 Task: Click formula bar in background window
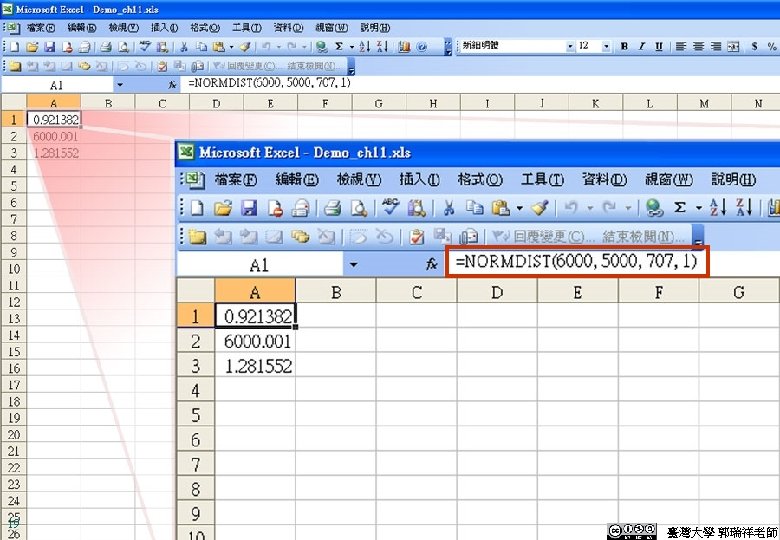click(480, 84)
